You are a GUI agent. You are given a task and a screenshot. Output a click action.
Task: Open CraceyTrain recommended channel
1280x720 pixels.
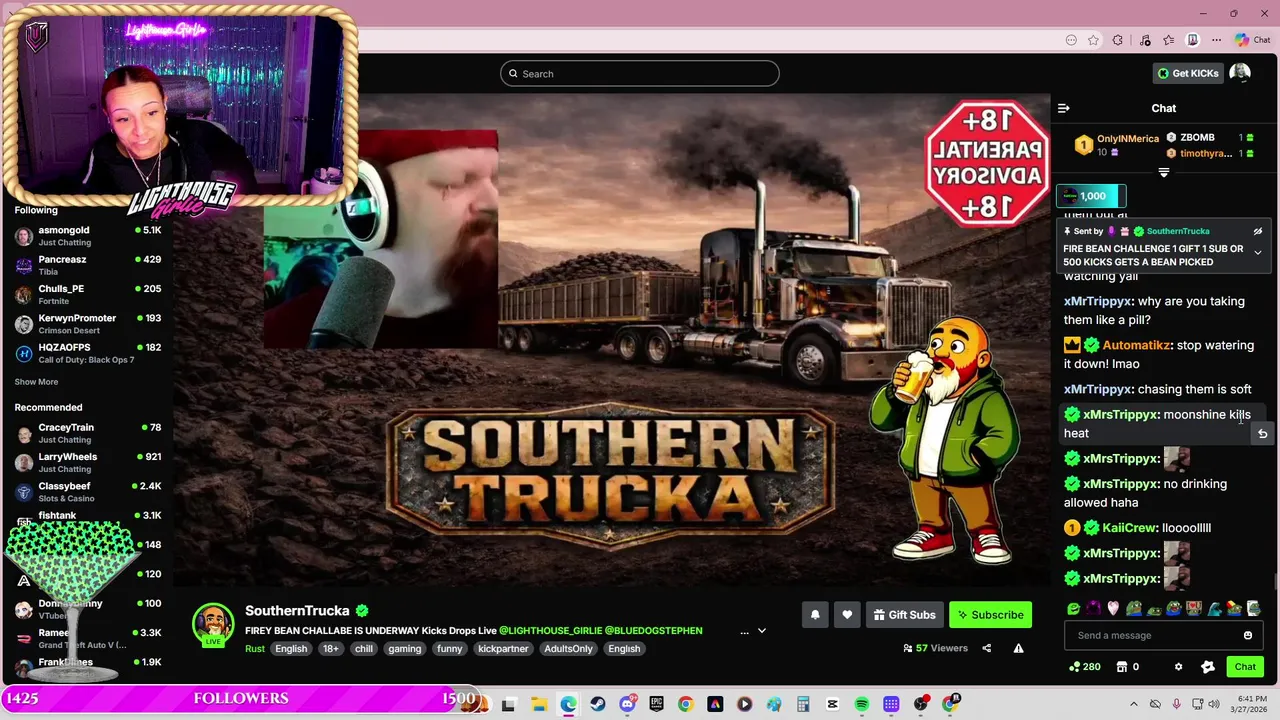(87, 433)
